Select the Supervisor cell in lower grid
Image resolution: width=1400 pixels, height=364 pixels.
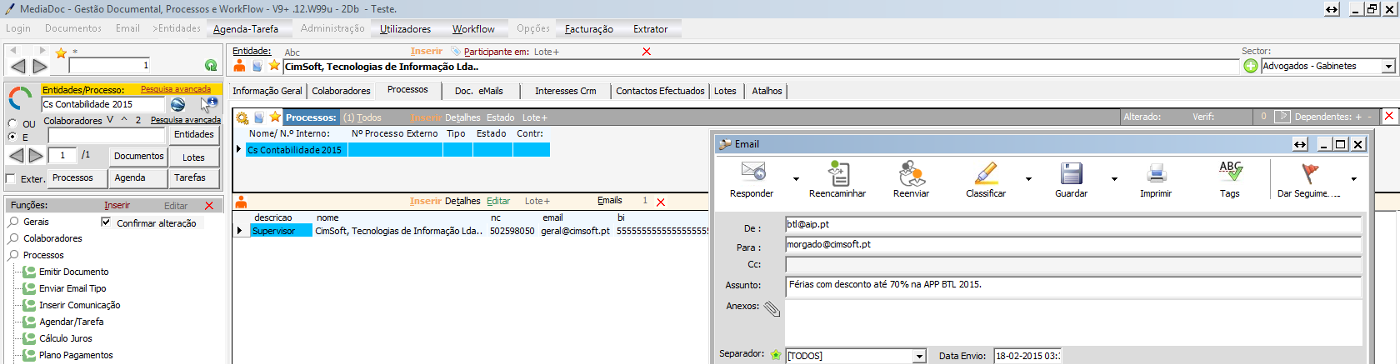281,231
